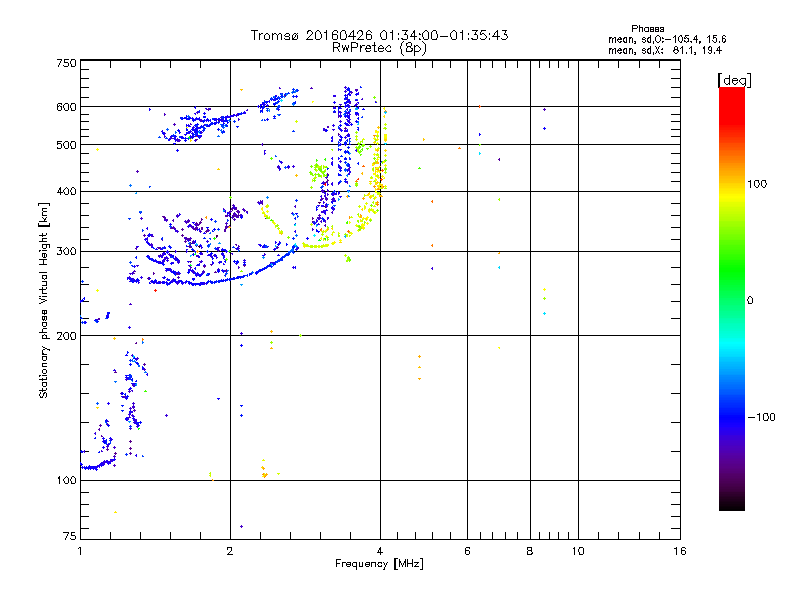Click the y-axis tick '750'
The width and height of the screenshot is (800, 600).
pos(66,63)
